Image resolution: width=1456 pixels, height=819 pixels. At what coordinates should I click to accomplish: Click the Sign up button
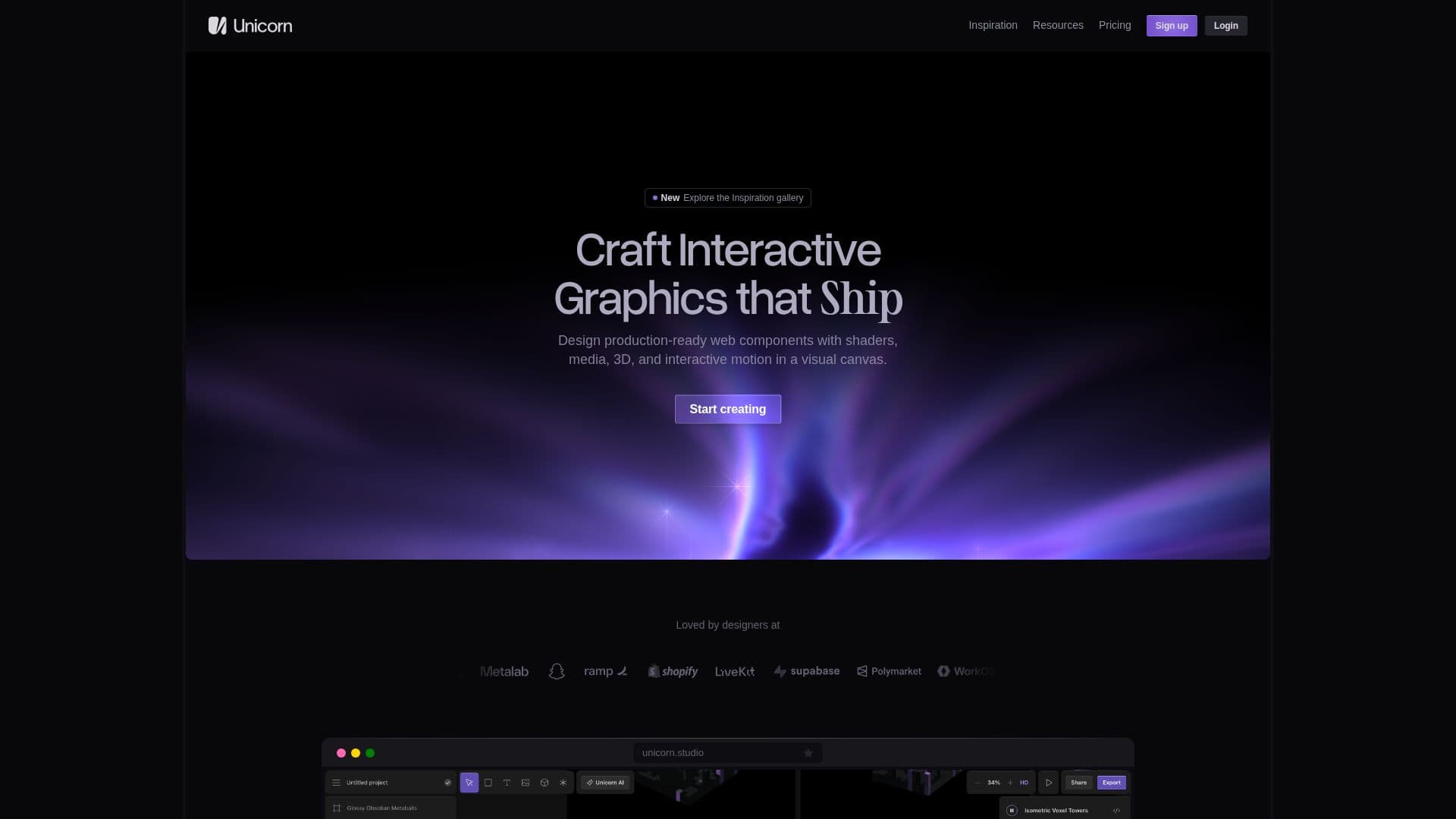[x=1172, y=26]
